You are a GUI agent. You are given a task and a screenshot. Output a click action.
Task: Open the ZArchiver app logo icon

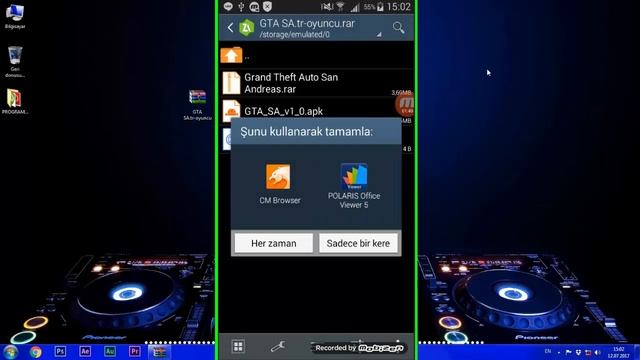tap(247, 28)
